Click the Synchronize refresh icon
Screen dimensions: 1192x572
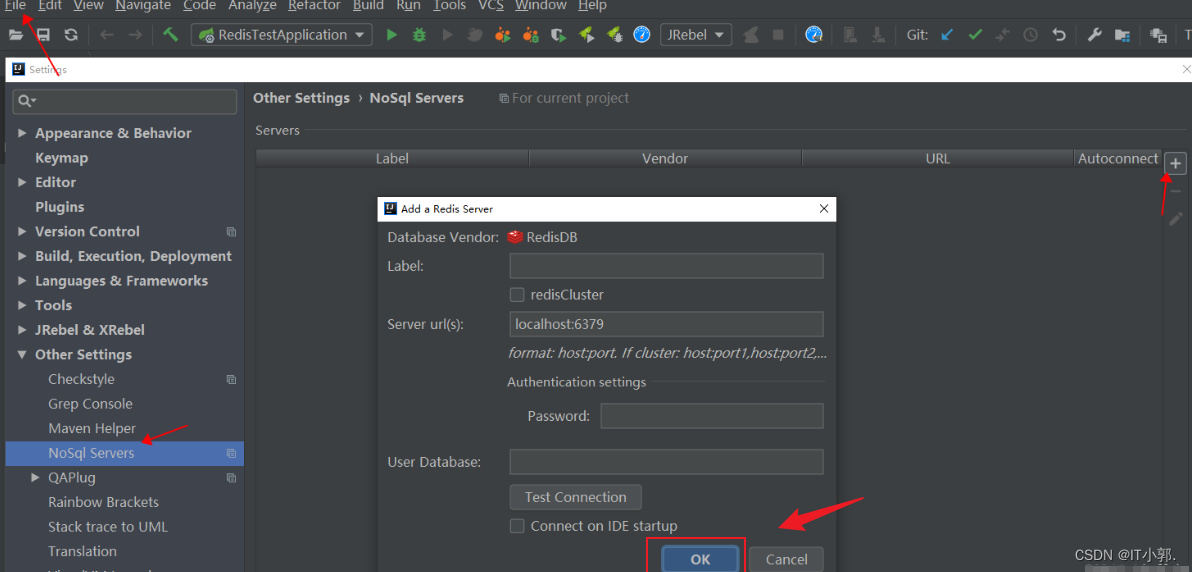coord(71,35)
